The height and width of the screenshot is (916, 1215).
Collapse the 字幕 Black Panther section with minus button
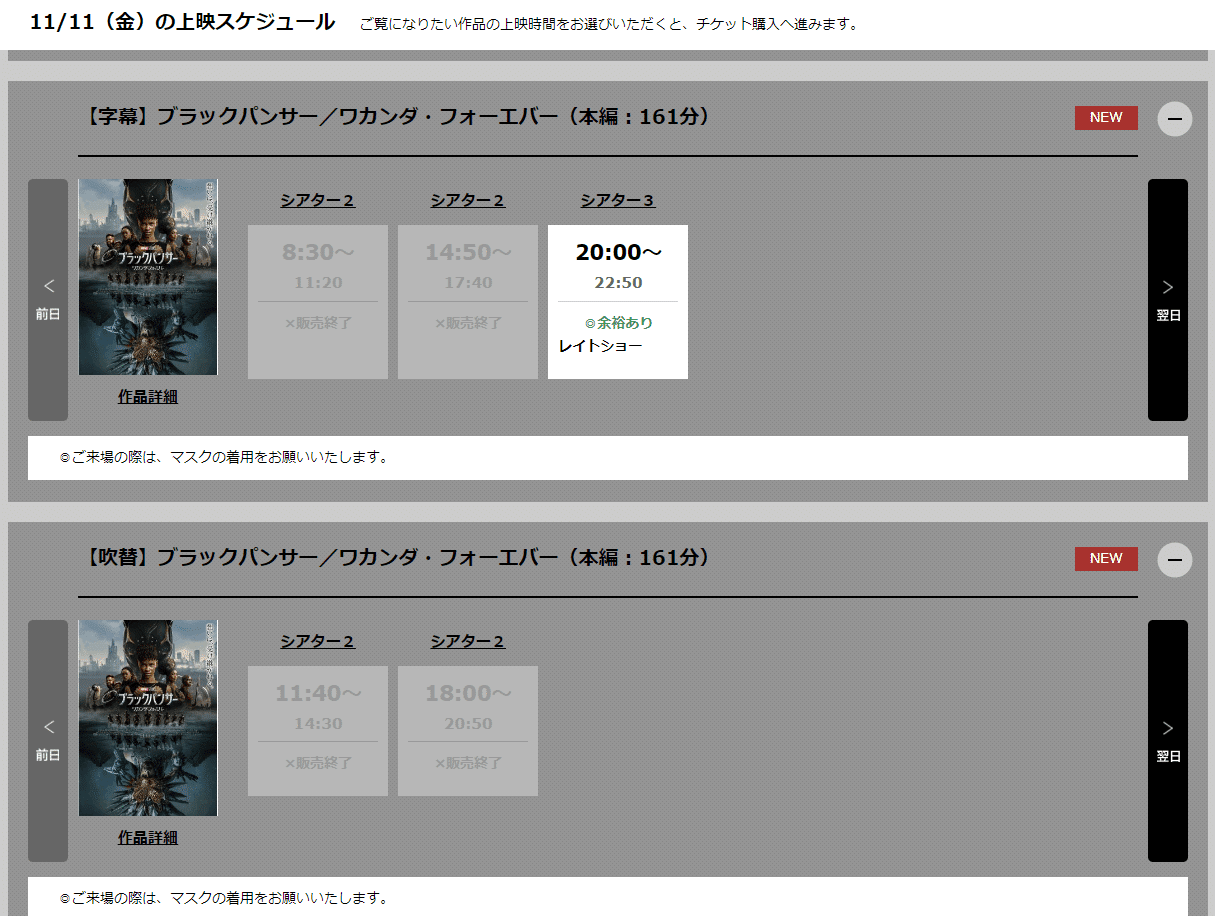click(1174, 119)
